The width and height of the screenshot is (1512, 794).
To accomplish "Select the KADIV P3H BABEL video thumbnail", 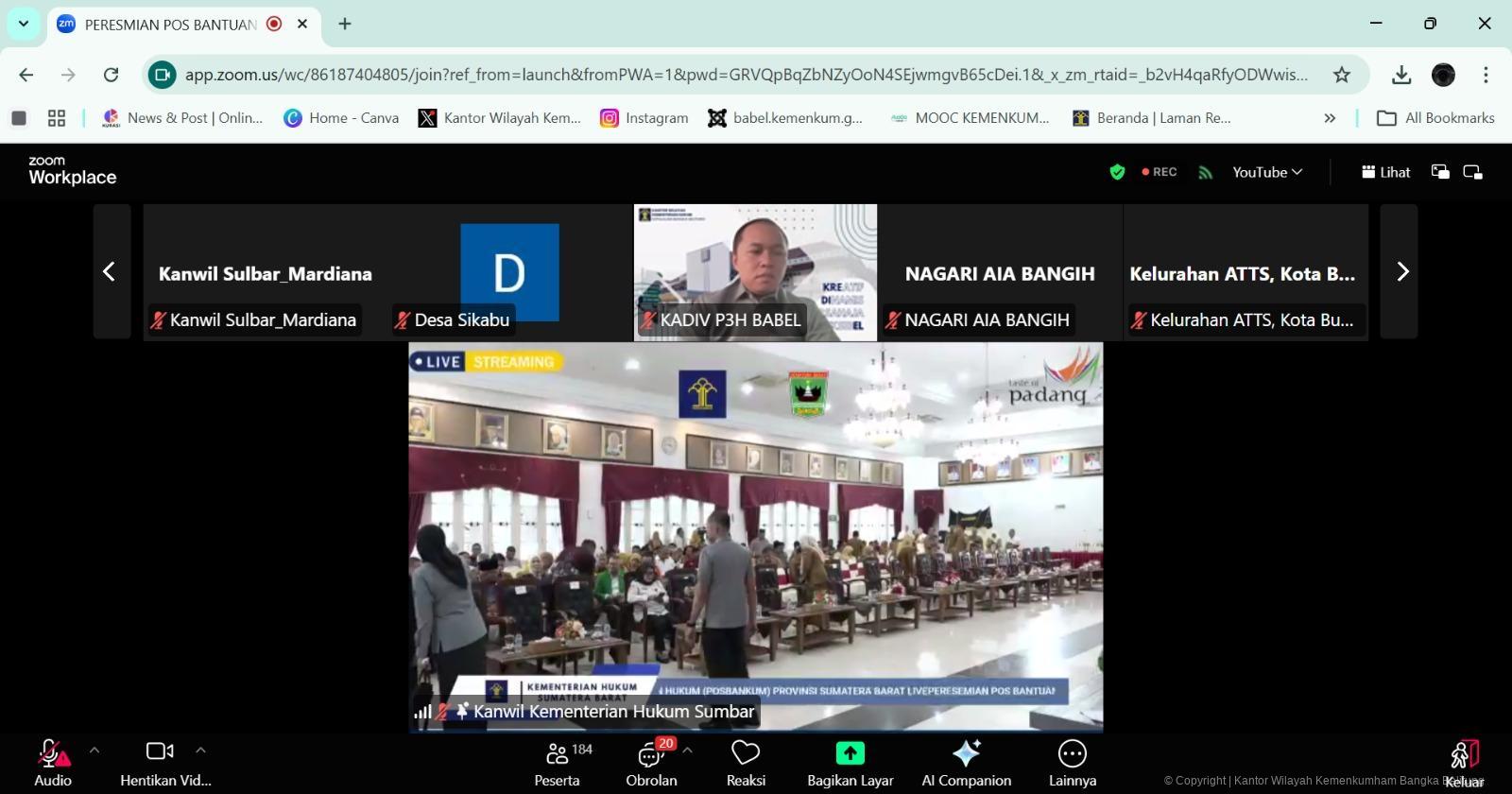I will tap(755, 271).
